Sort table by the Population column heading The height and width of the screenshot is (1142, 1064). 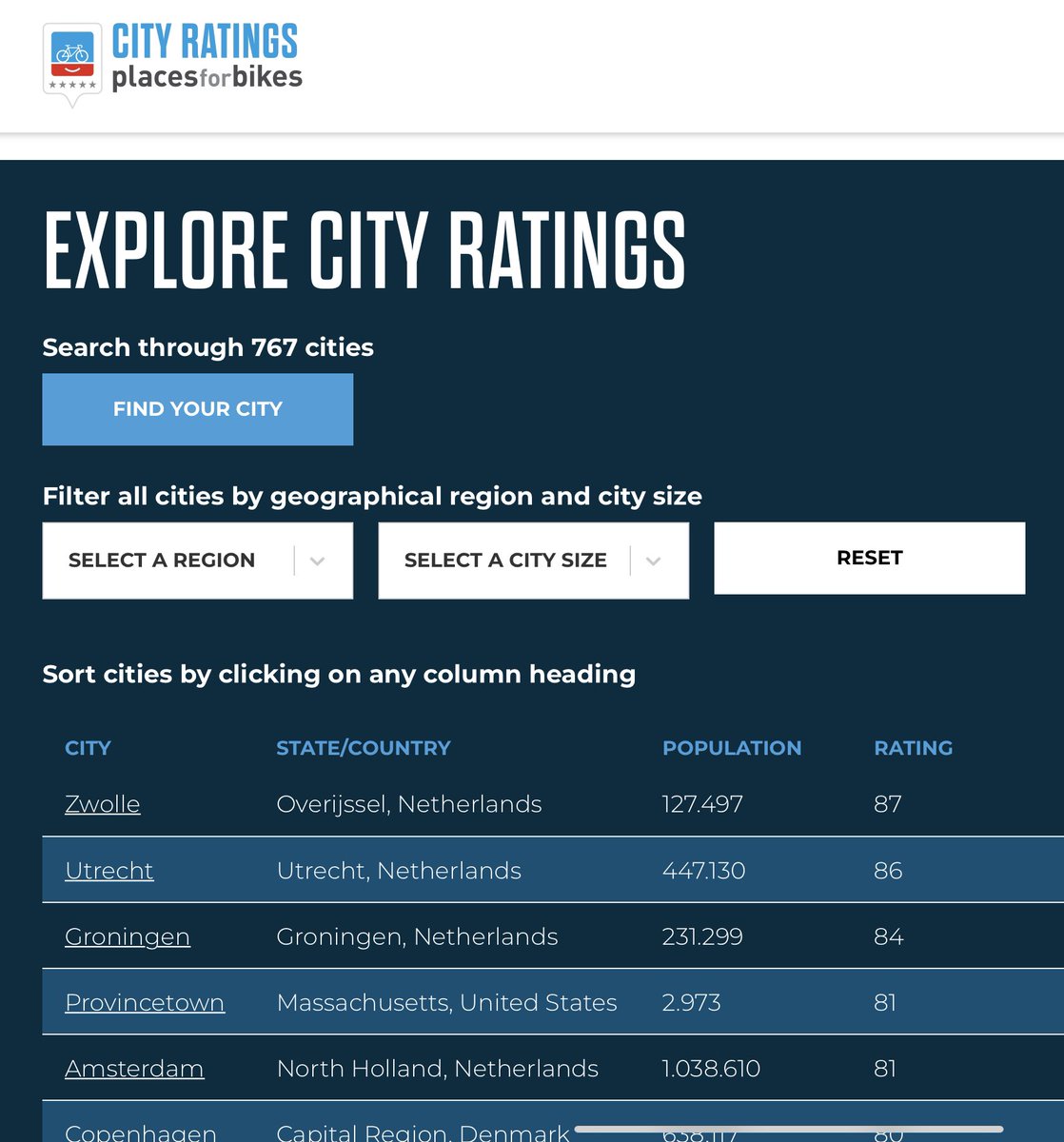[732, 748]
